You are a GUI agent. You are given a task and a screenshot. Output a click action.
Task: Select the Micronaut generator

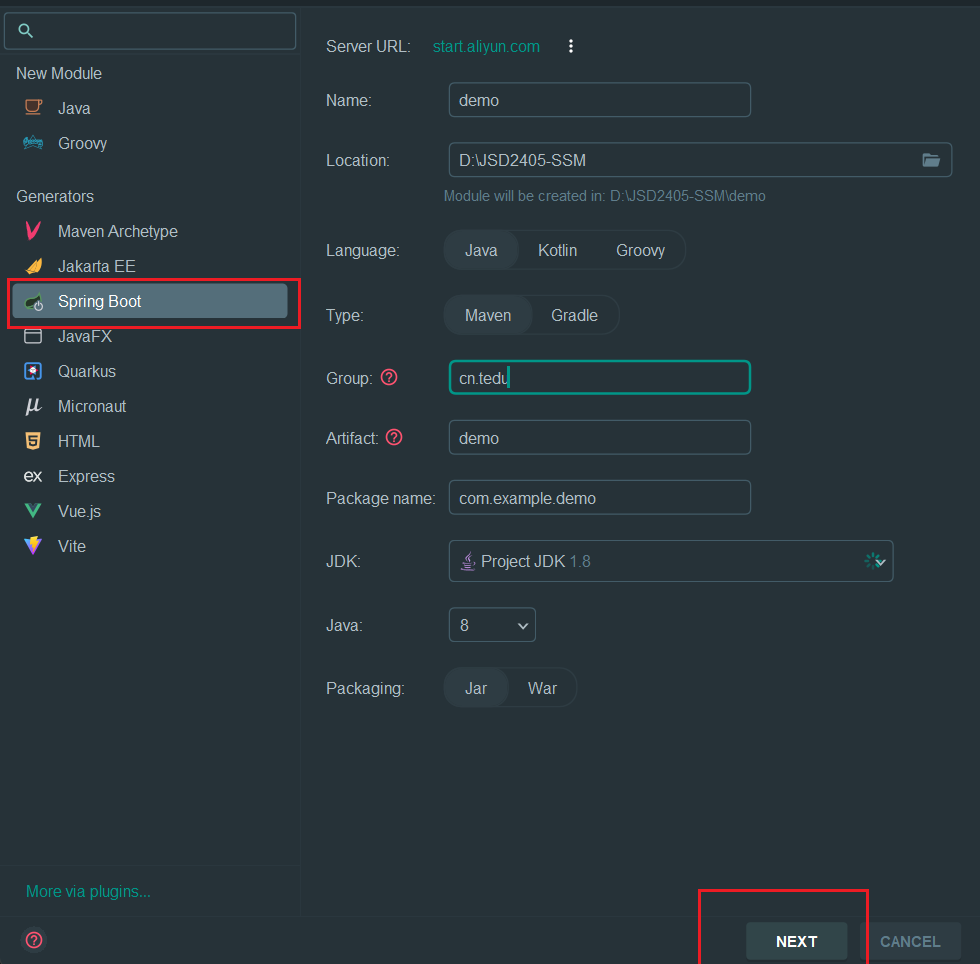150,406
